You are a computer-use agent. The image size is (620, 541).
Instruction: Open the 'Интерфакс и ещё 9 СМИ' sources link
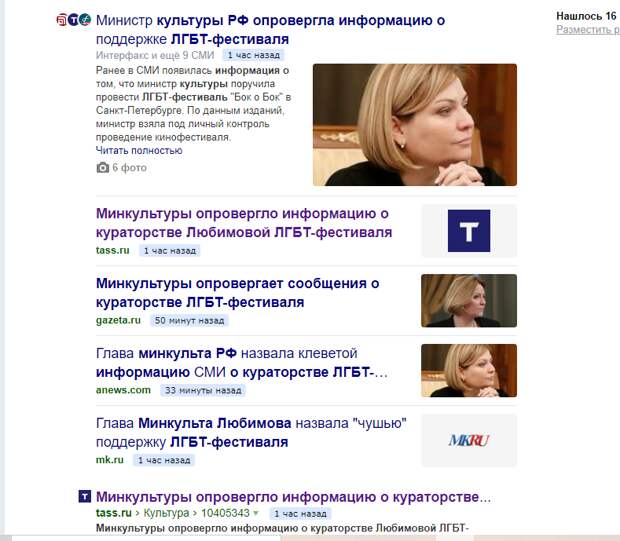pyautogui.click(x=155, y=55)
